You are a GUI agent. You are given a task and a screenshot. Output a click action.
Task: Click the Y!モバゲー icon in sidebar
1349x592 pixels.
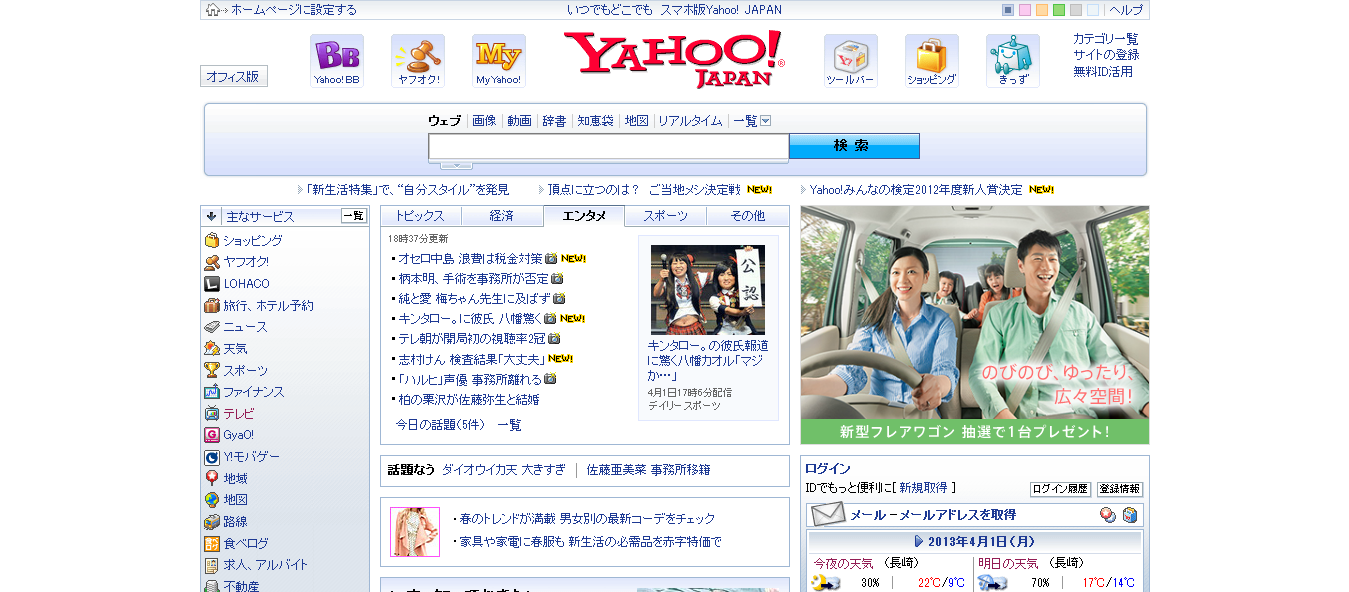click(x=212, y=456)
